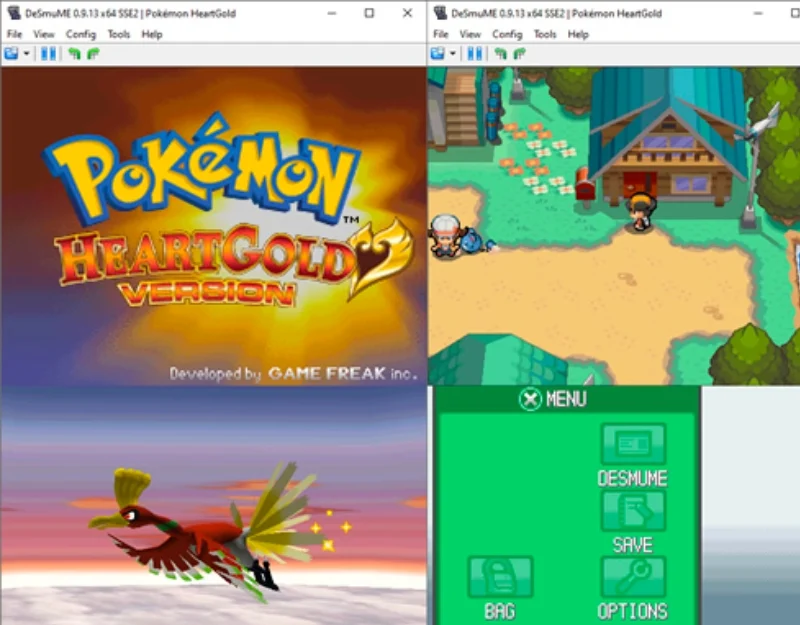Open the Help menu in left window
The height and width of the screenshot is (625, 800).
[152, 34]
